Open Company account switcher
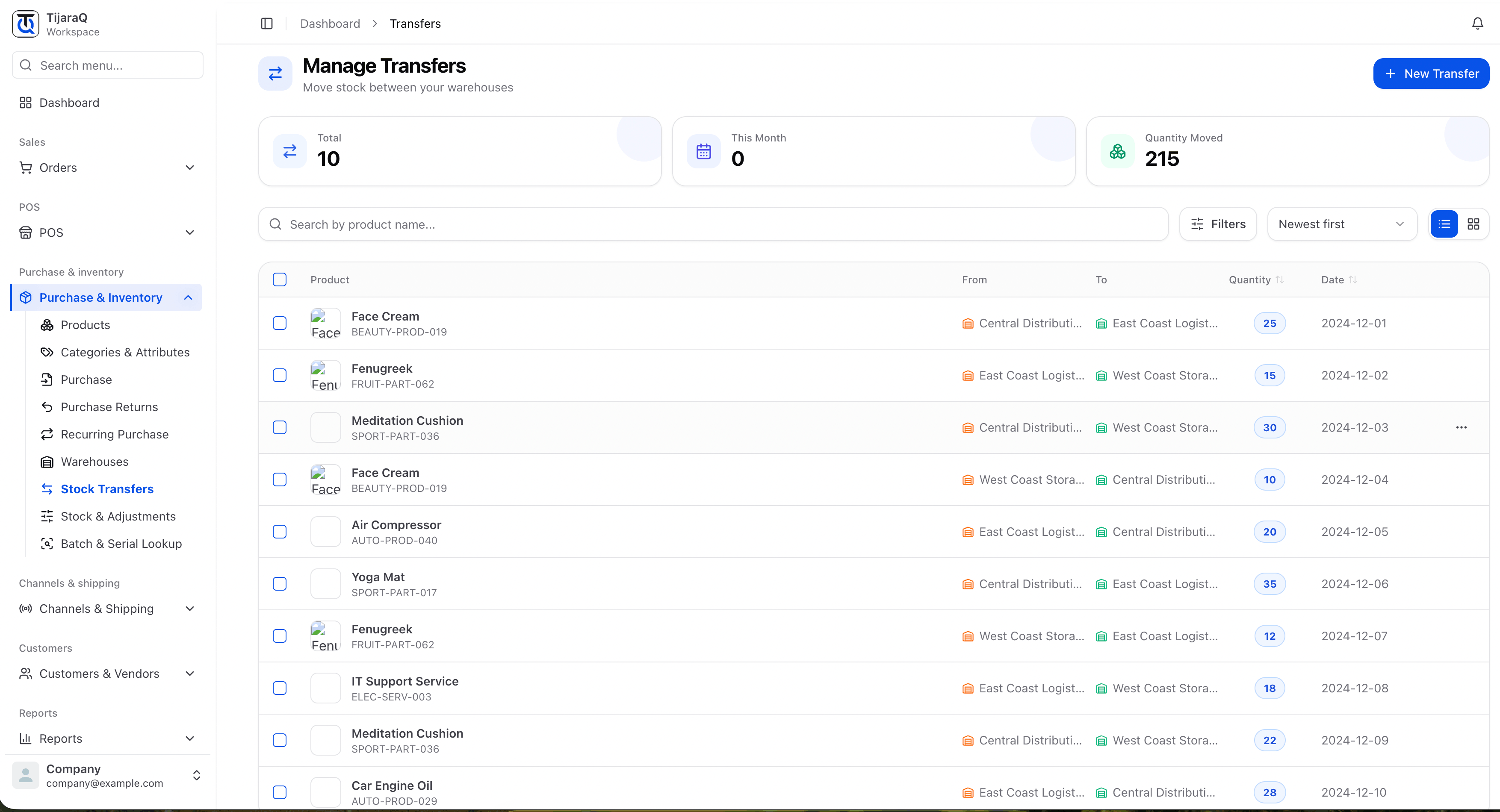This screenshot has height=812, width=1500. coord(107,775)
